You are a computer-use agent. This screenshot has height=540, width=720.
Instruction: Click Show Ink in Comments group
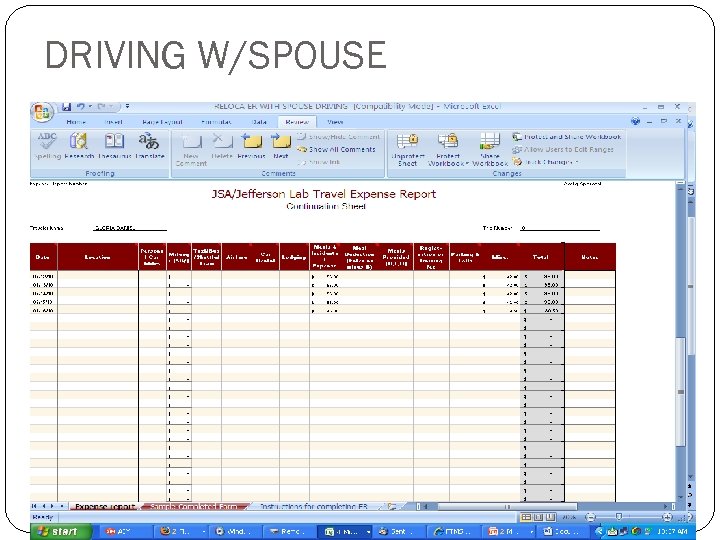(319, 162)
